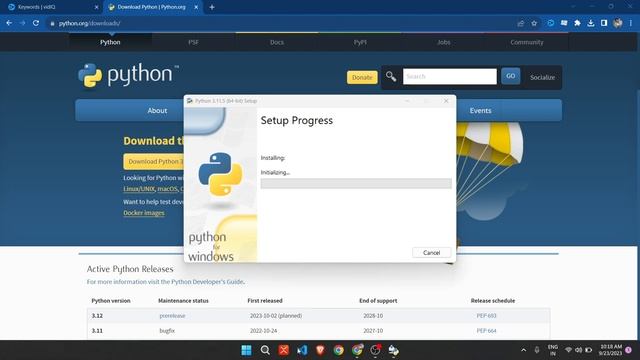Image resolution: width=640 pixels, height=360 pixels.
Task: Switch to the Keywords vidIQ tab
Action: click(x=51, y=7)
